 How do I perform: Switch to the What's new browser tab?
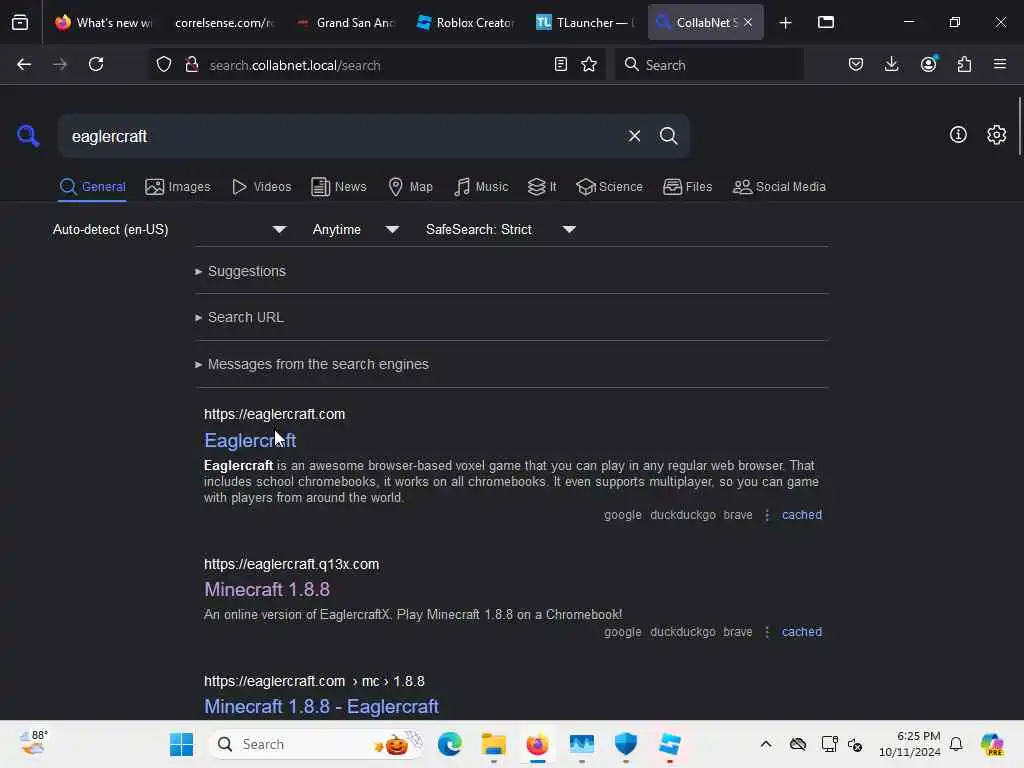[x=103, y=23]
